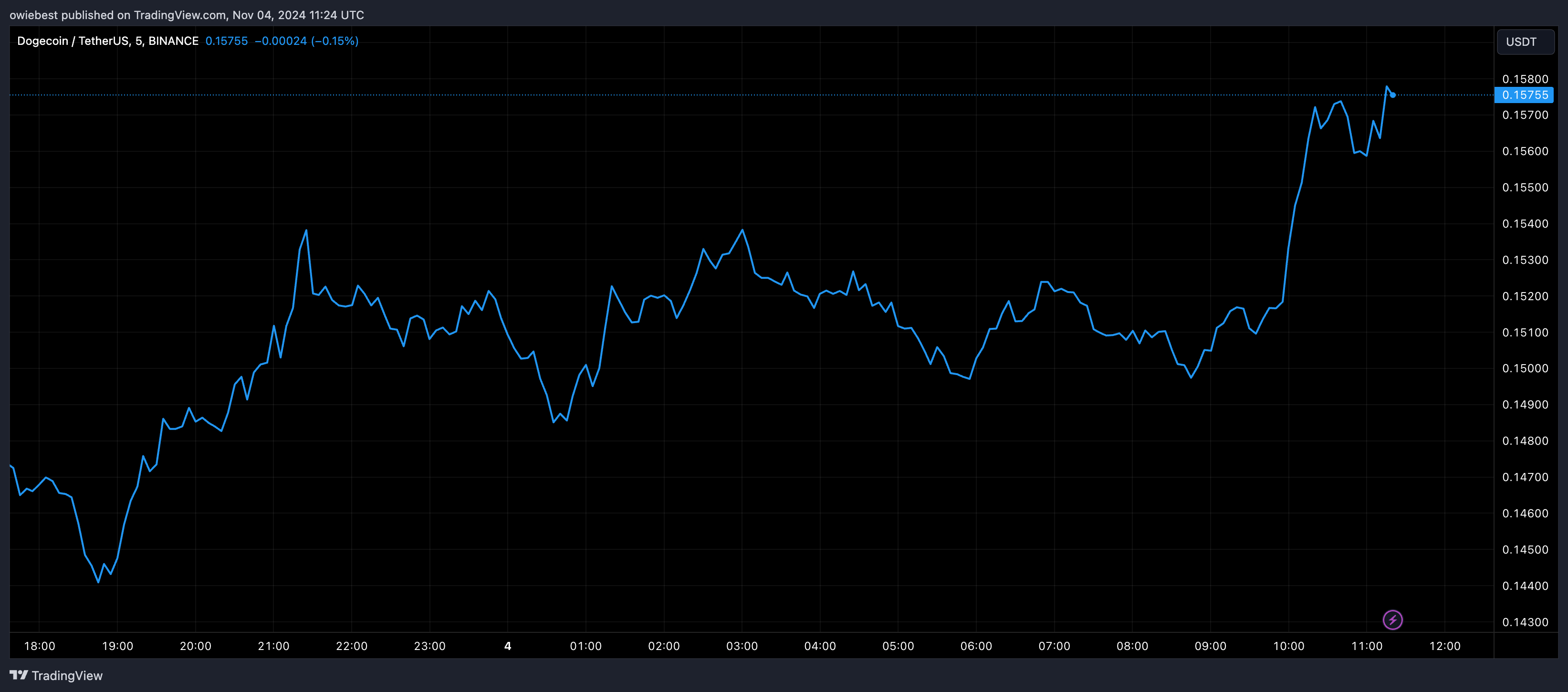Click the 02:00 time axis label
This screenshot has height=692, width=1568.
tap(664, 646)
